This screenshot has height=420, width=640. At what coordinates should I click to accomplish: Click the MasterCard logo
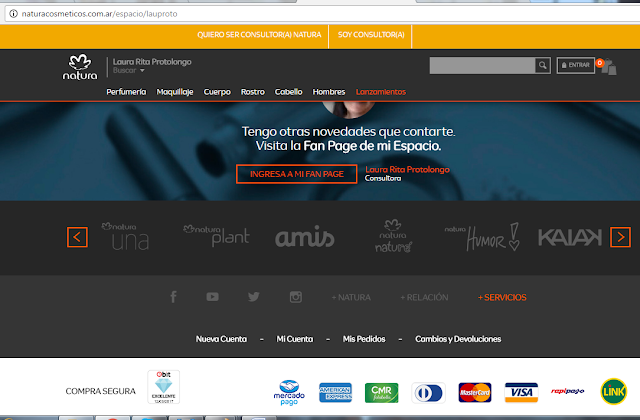475,393
